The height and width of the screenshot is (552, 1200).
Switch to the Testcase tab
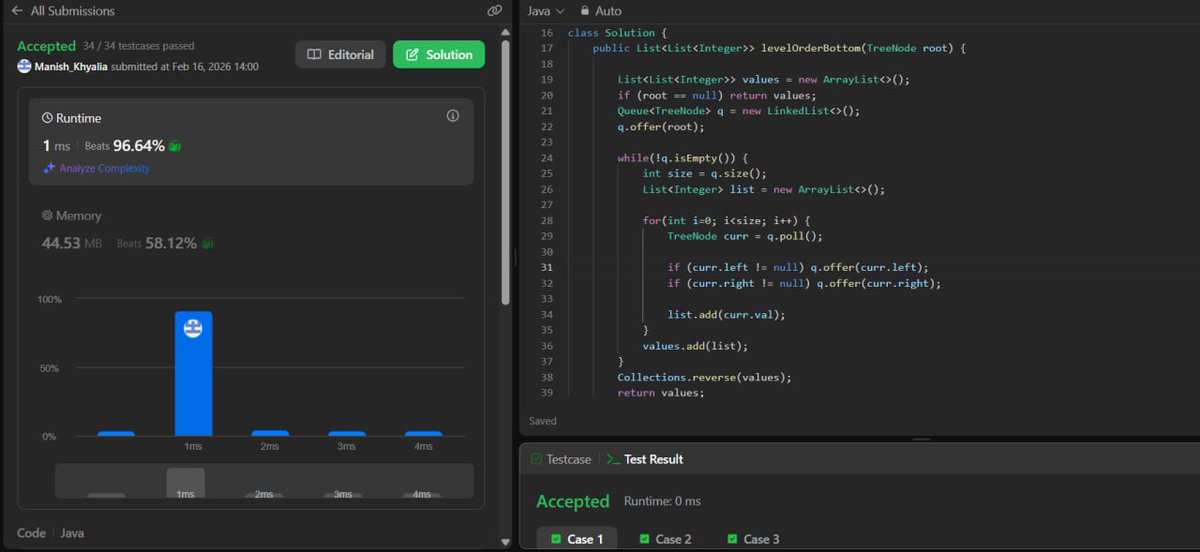[560, 459]
